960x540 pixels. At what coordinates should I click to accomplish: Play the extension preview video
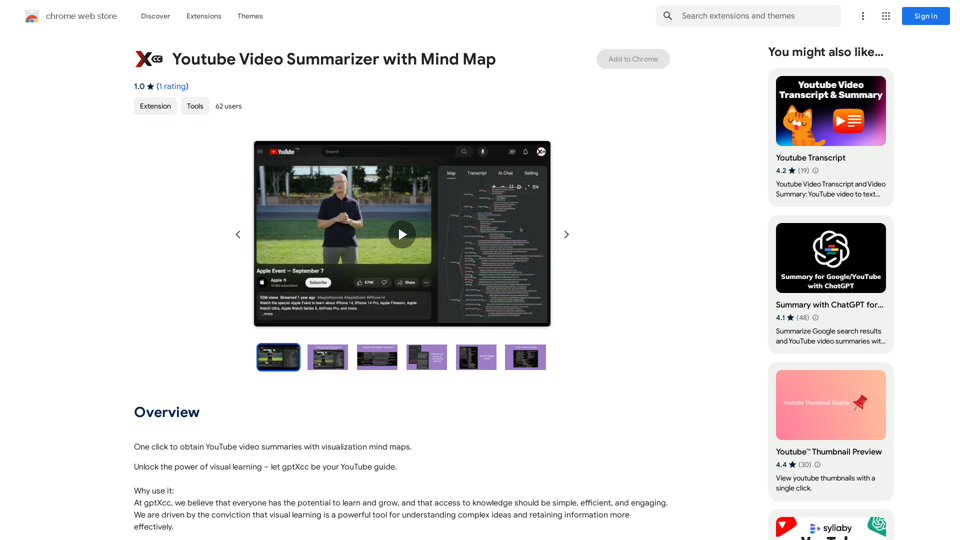(x=402, y=234)
